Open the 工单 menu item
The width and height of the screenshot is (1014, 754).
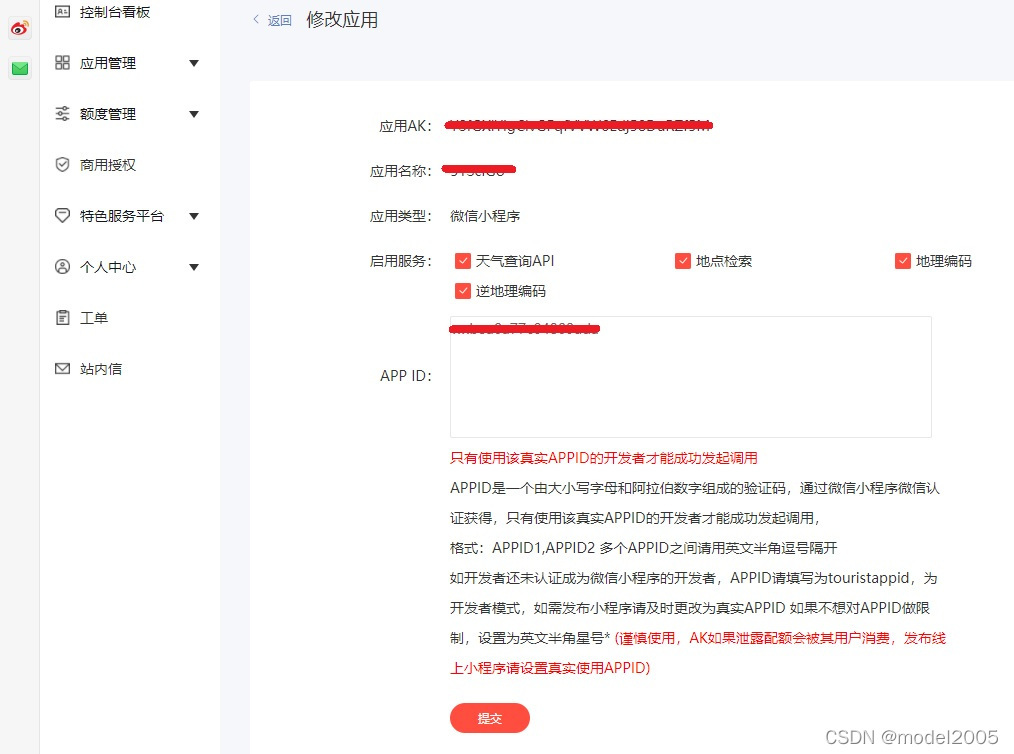93,318
